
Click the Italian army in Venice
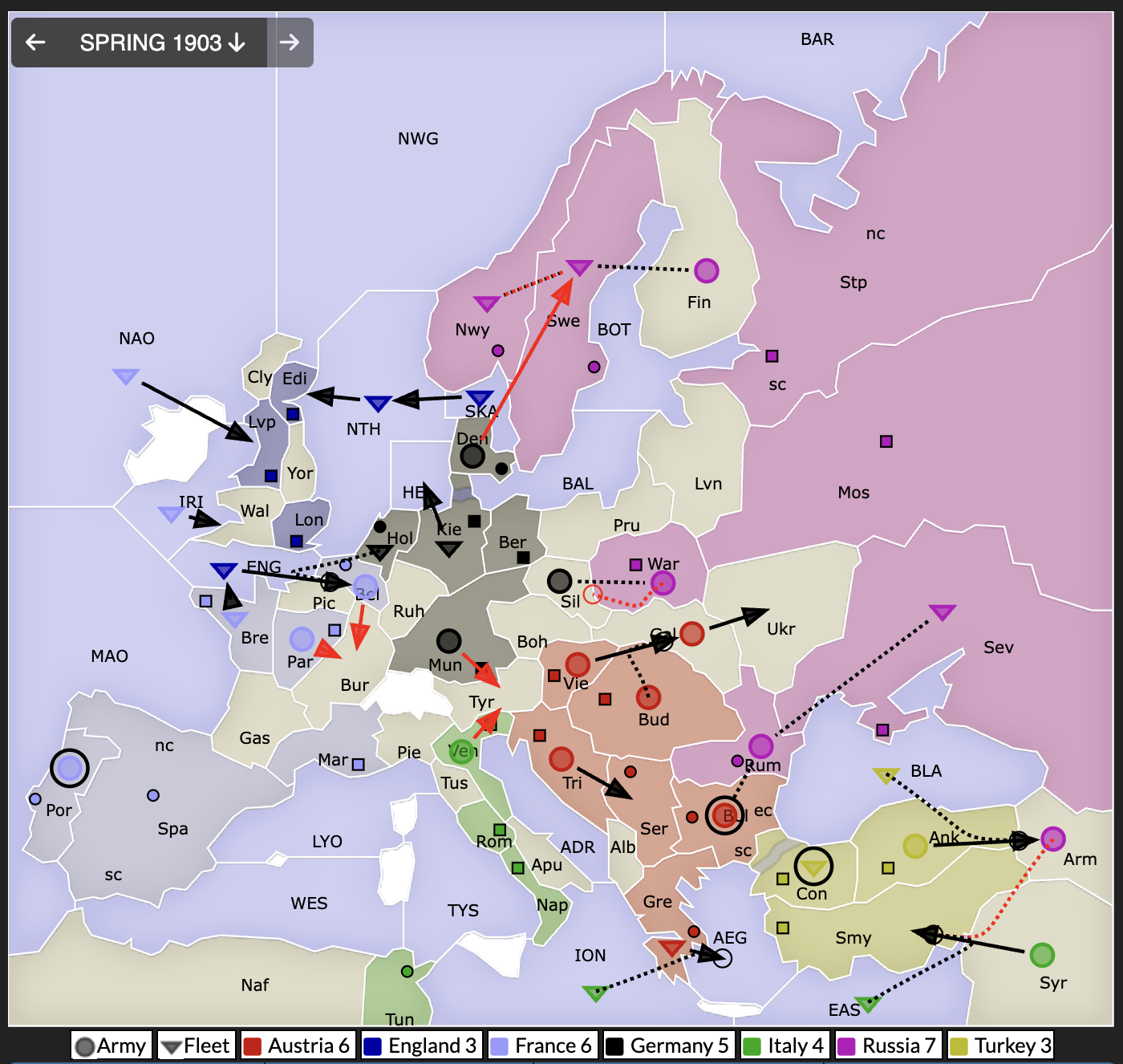click(461, 751)
